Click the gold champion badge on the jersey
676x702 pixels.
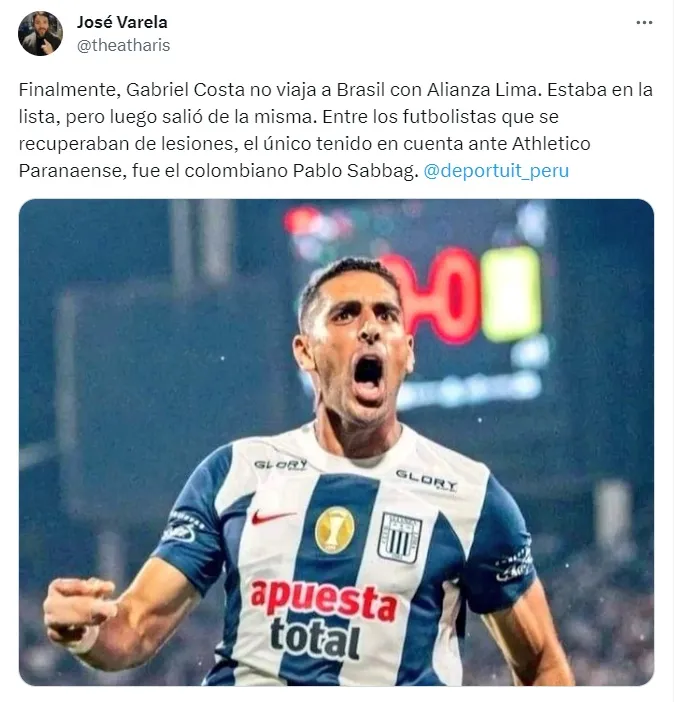(x=334, y=530)
